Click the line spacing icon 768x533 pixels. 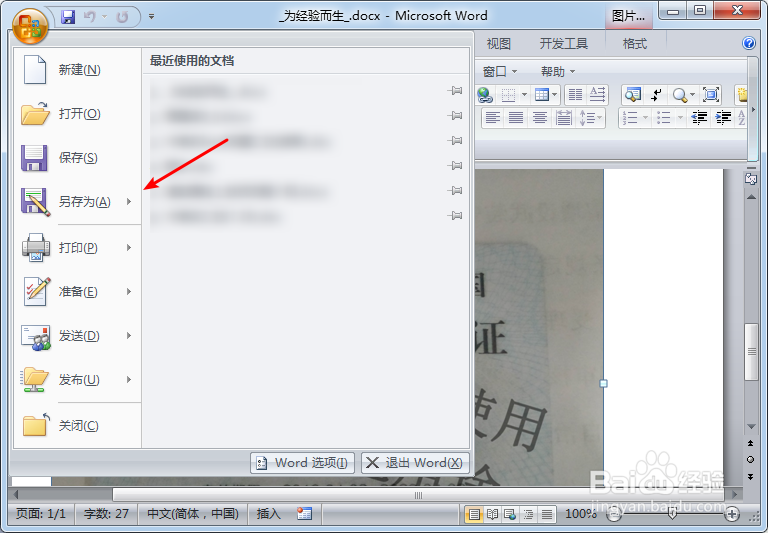coord(587,118)
